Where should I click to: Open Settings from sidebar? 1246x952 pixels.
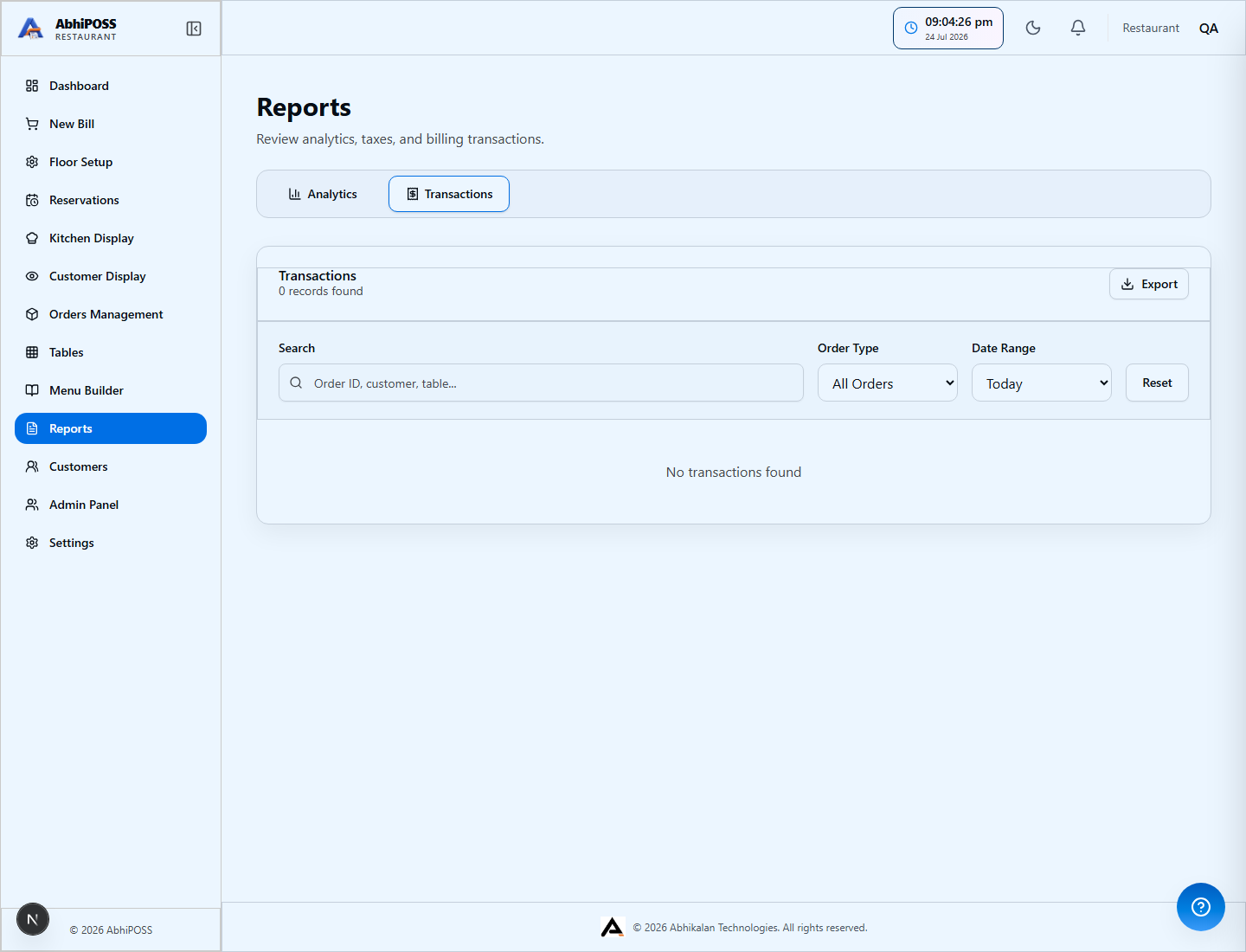point(111,543)
